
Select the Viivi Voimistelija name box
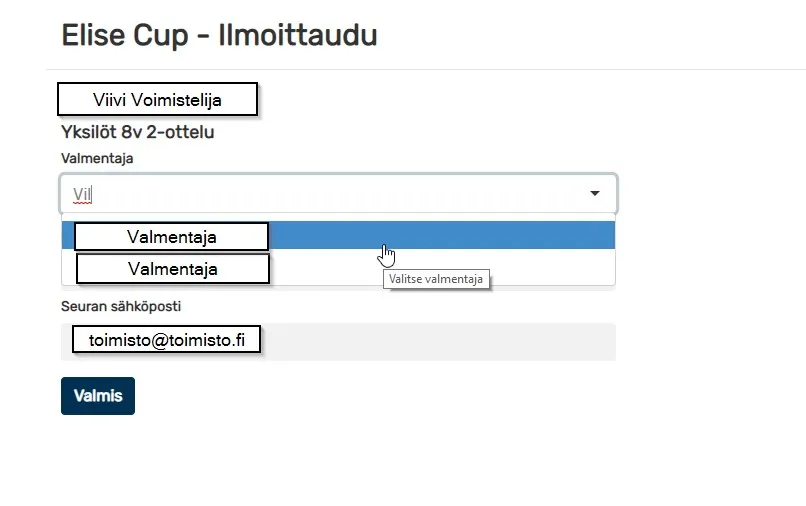pyautogui.click(x=157, y=99)
